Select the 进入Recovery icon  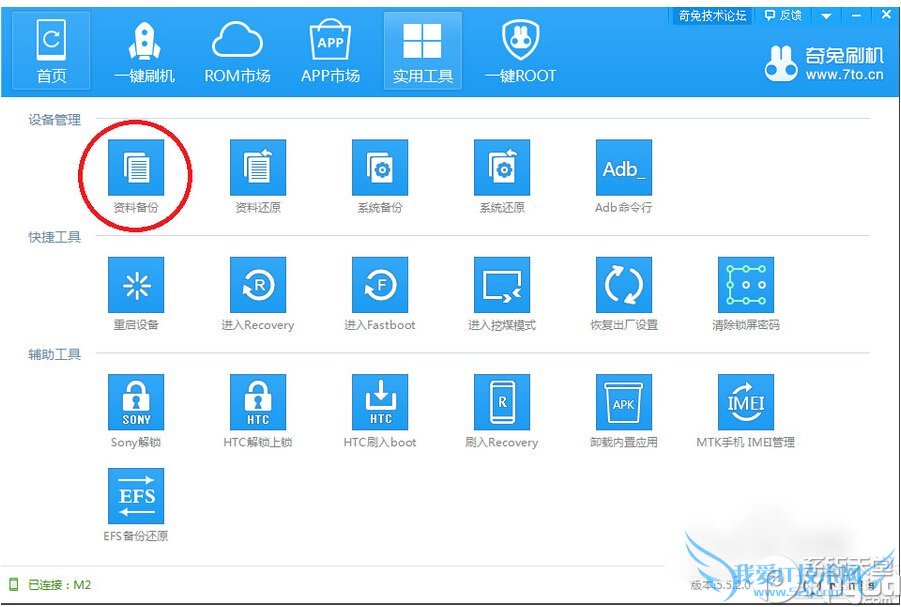(257, 285)
